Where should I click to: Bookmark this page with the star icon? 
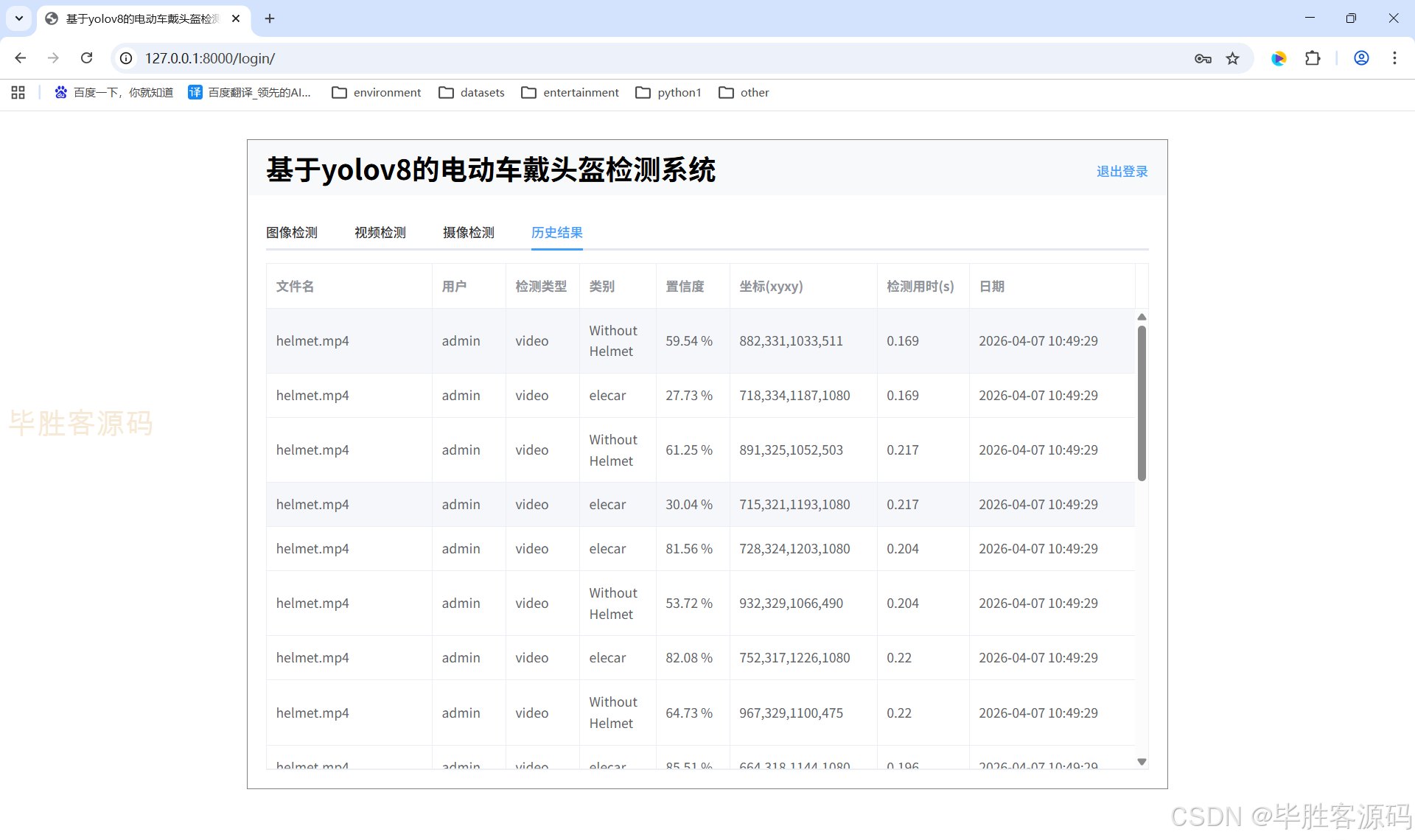[1232, 58]
